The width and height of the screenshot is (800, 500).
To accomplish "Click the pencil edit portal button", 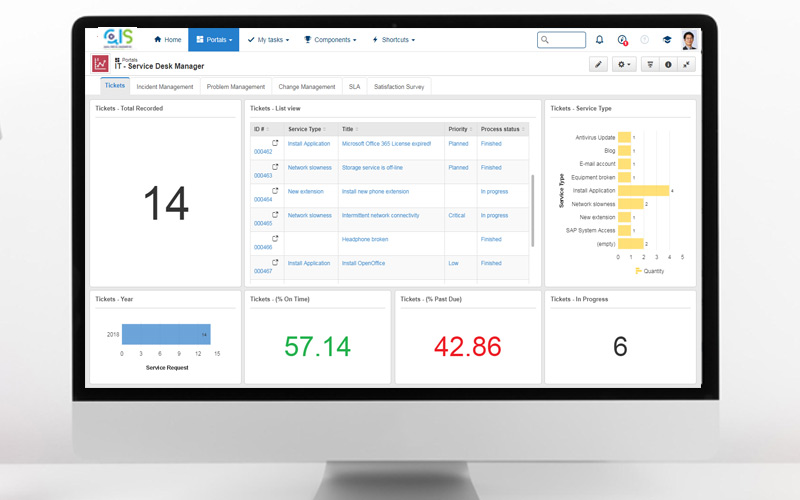I will 599,64.
